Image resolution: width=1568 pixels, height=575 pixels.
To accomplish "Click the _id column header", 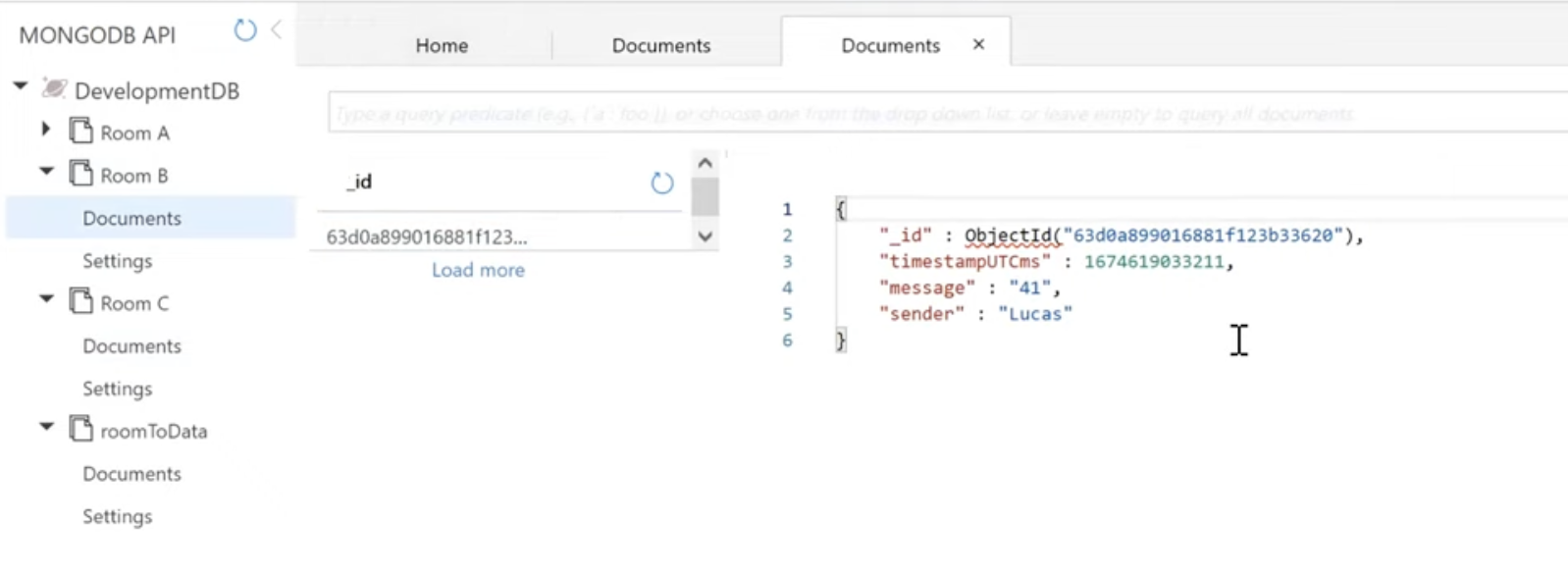I will [x=359, y=182].
